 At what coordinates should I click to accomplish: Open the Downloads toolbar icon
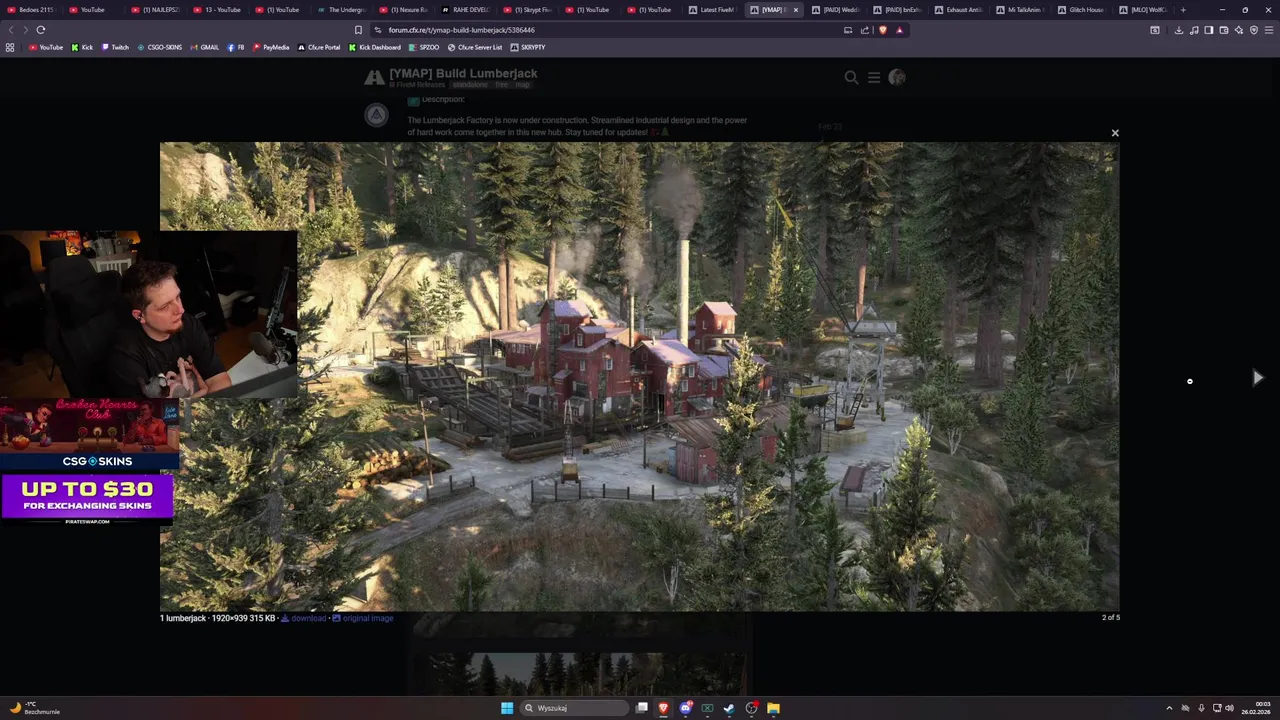1179,30
